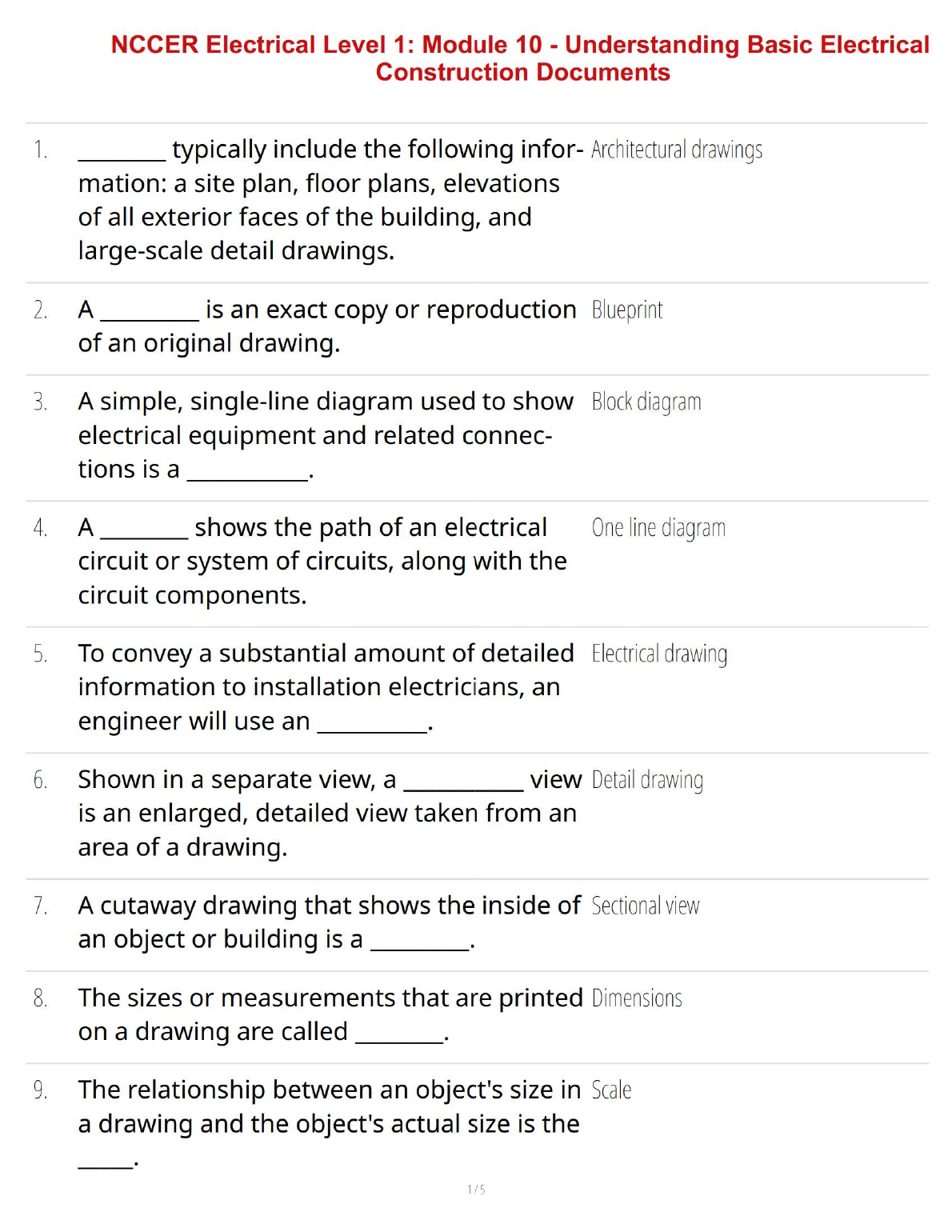Select the cutaway drawing question text
This screenshot has height=1232, width=952.
pos(328,922)
